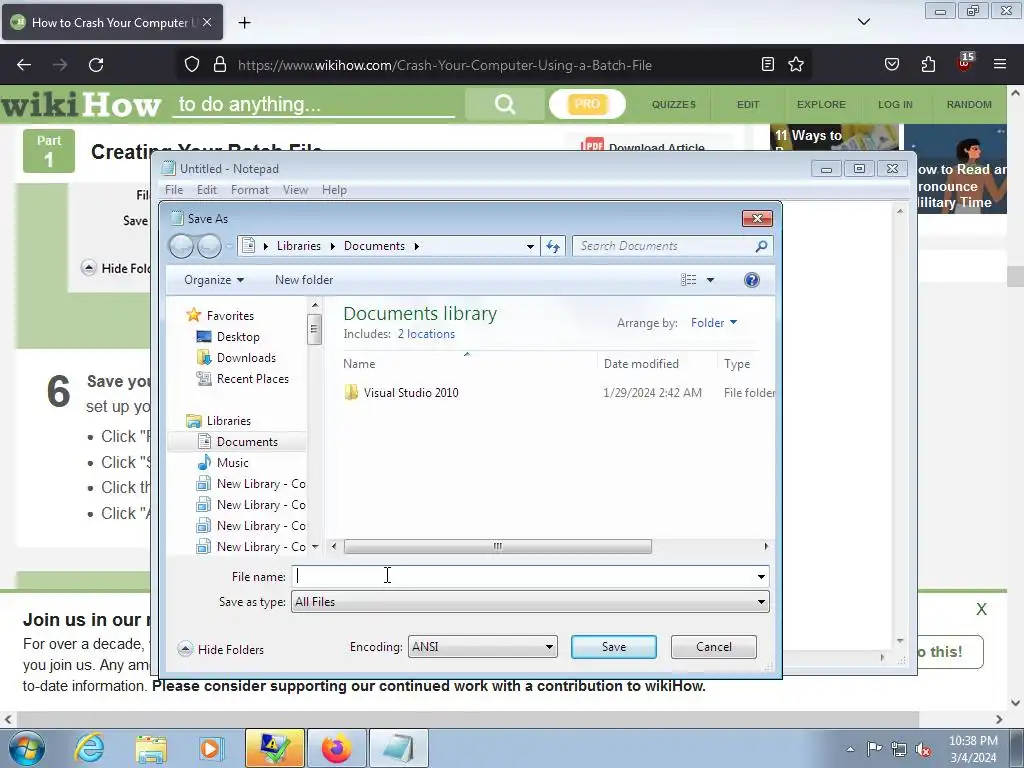The height and width of the screenshot is (768, 1024).
Task: Click the wikiHow PRO button
Action: coord(587,104)
